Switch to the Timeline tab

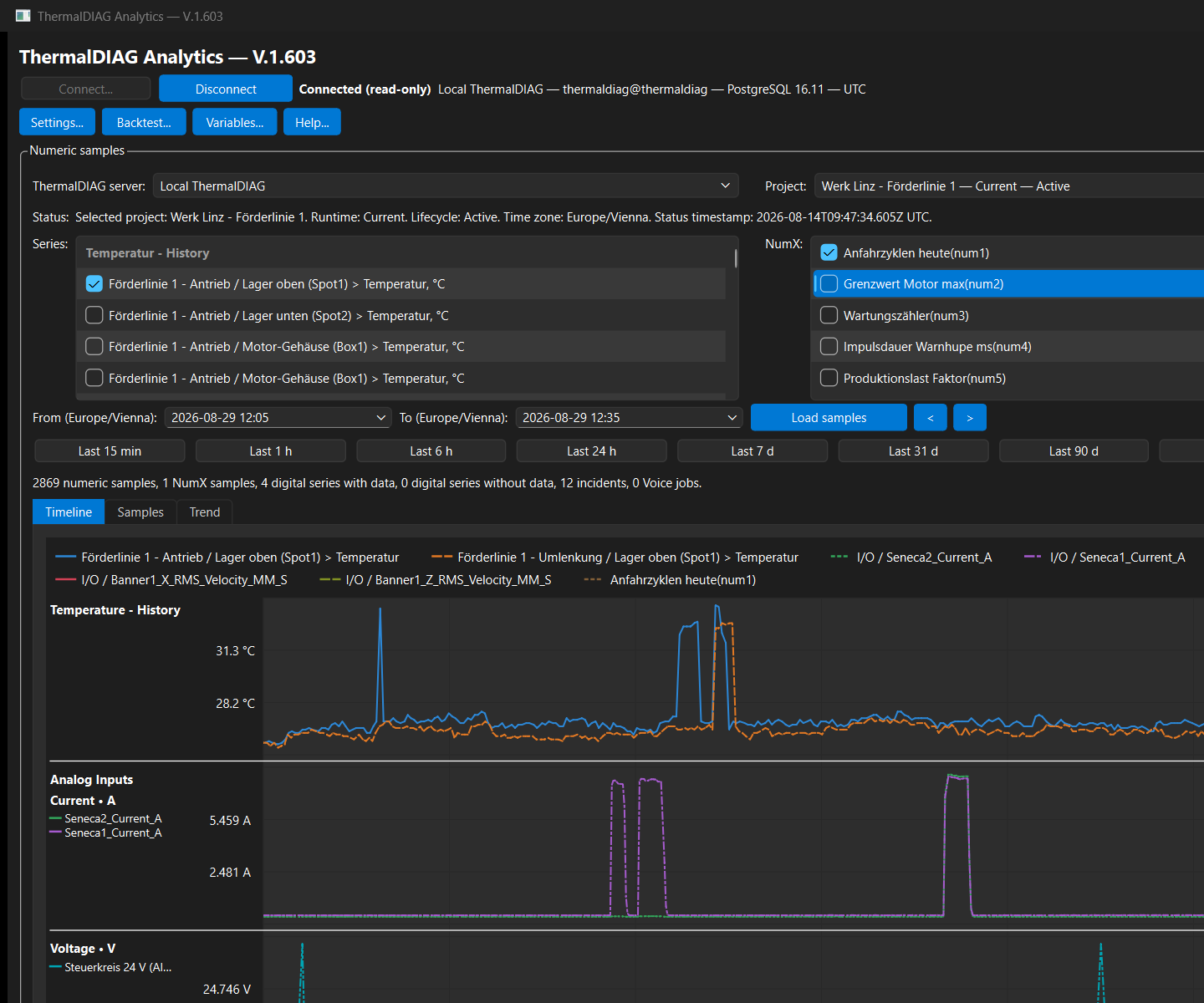click(69, 512)
